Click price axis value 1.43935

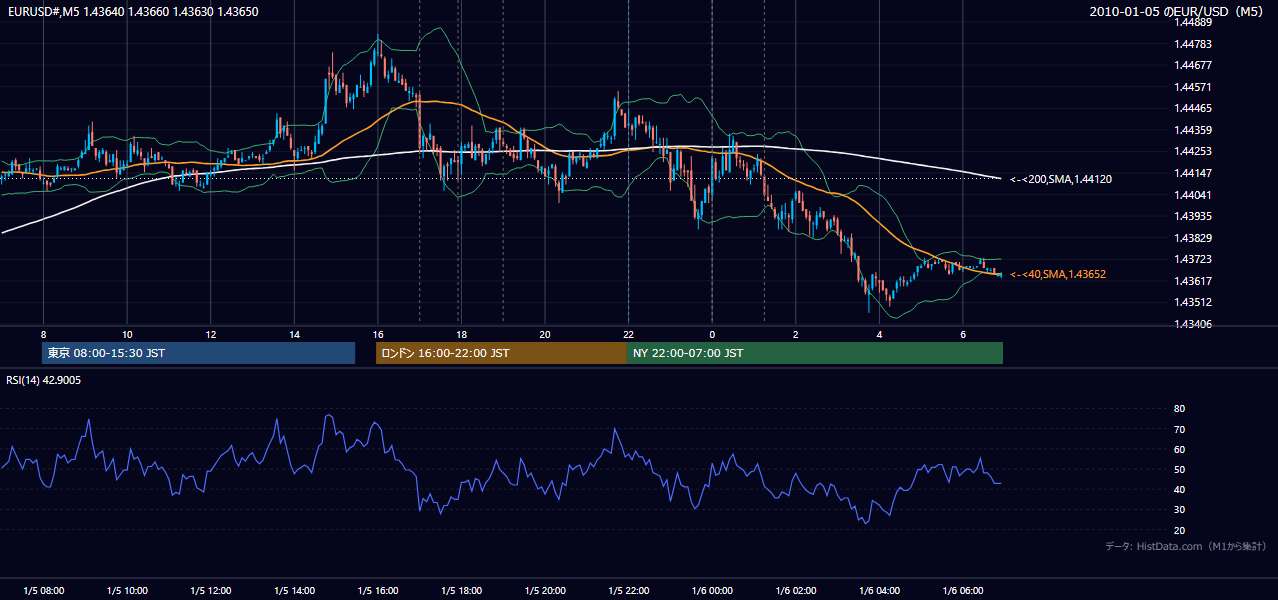pyautogui.click(x=1193, y=216)
